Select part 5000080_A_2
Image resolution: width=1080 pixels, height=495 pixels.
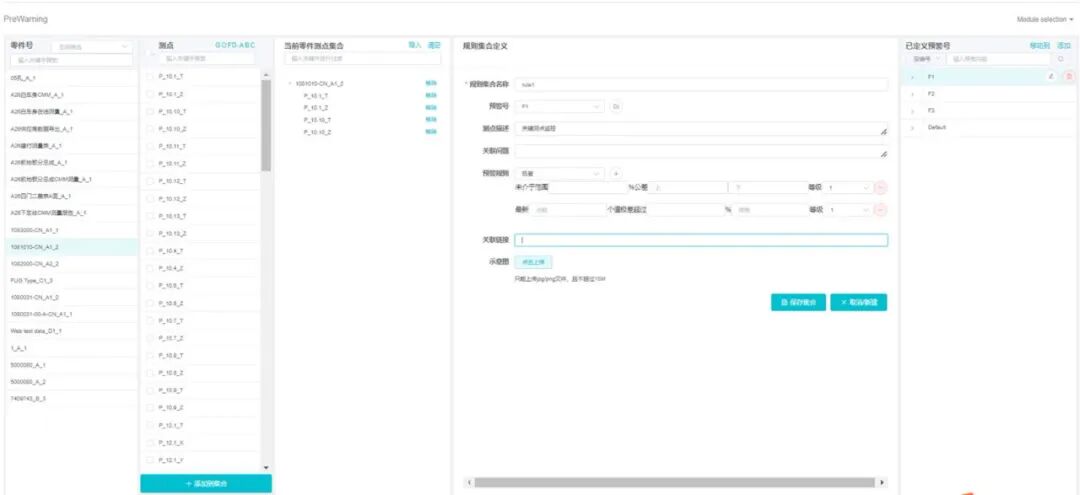pyautogui.click(x=71, y=381)
